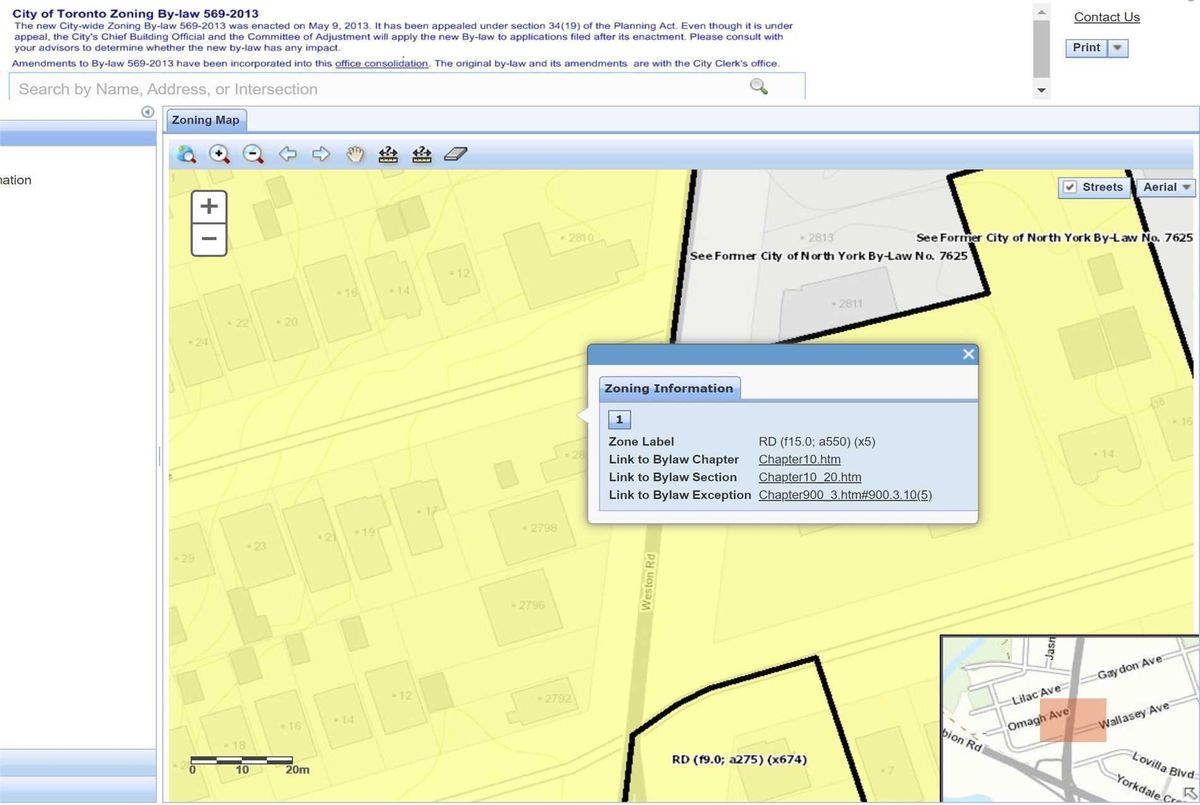
Task: Activate the pan hand tool
Action: point(355,154)
